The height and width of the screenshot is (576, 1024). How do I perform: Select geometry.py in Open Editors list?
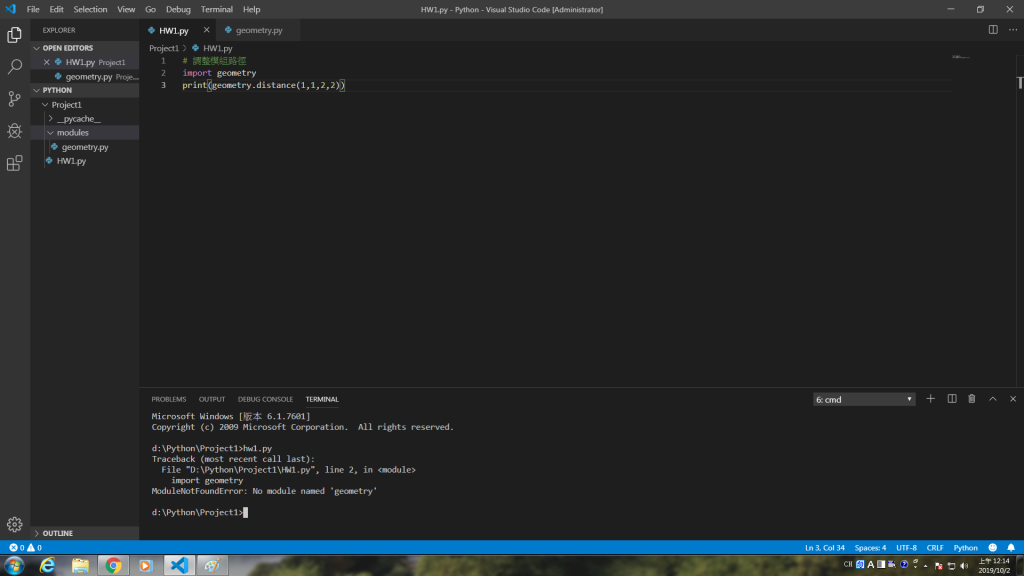pos(89,76)
